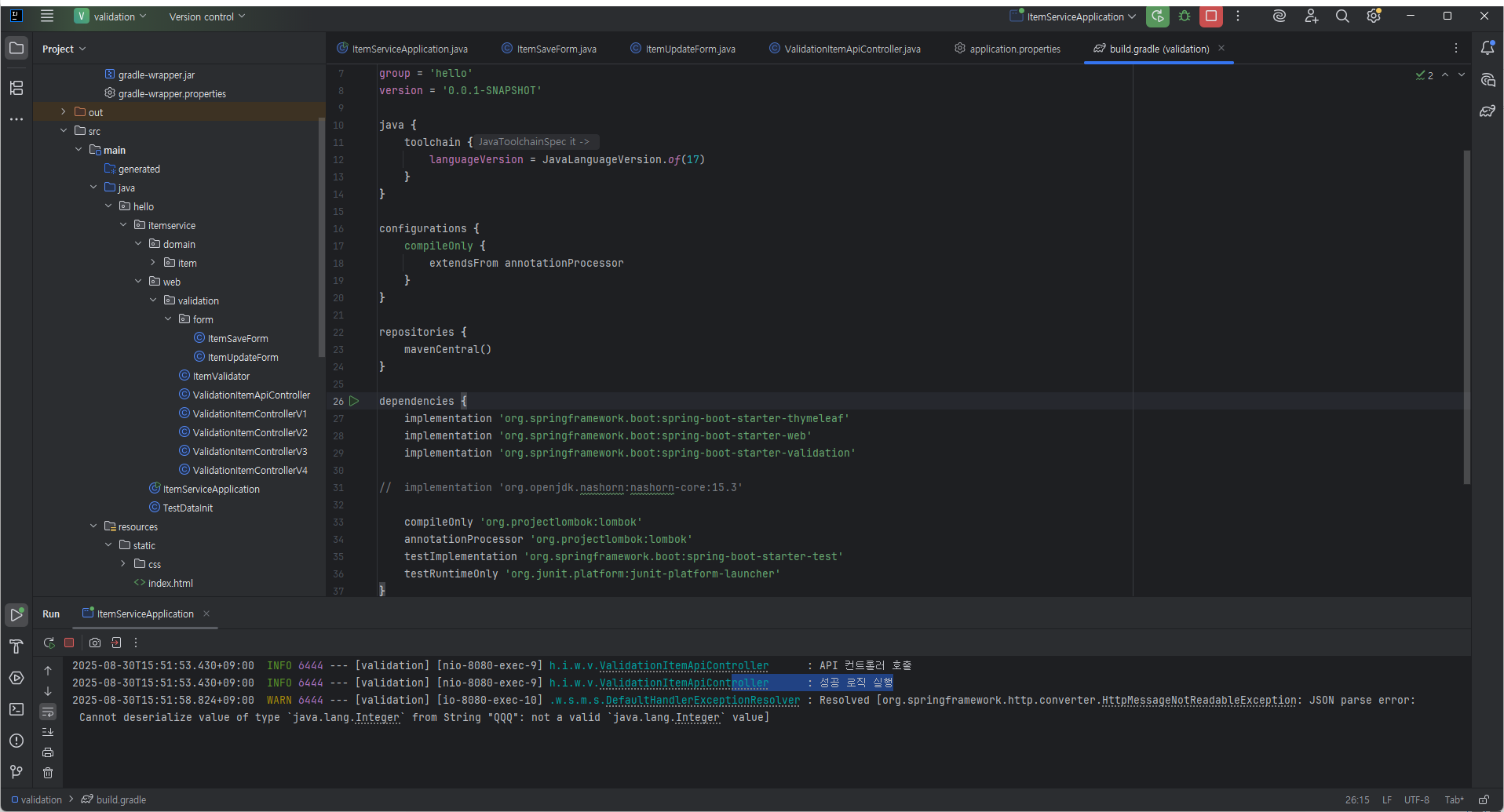The width and height of the screenshot is (1504, 812).
Task: Click the exit icon in Run toolbar
Action: pyautogui.click(x=116, y=643)
